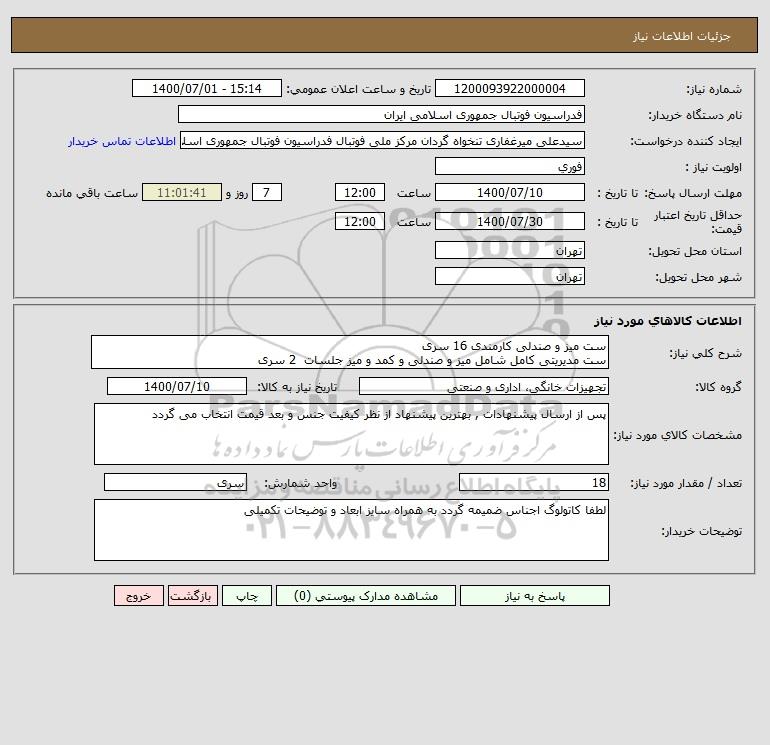
Task: Click the buyer organization name field
Action: click(x=381, y=114)
